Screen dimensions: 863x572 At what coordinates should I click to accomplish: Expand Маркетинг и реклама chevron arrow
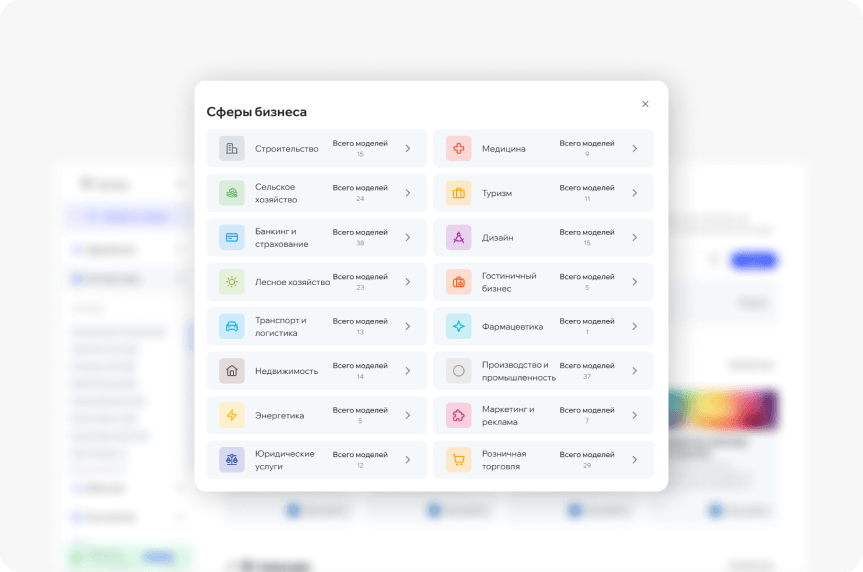pos(634,415)
